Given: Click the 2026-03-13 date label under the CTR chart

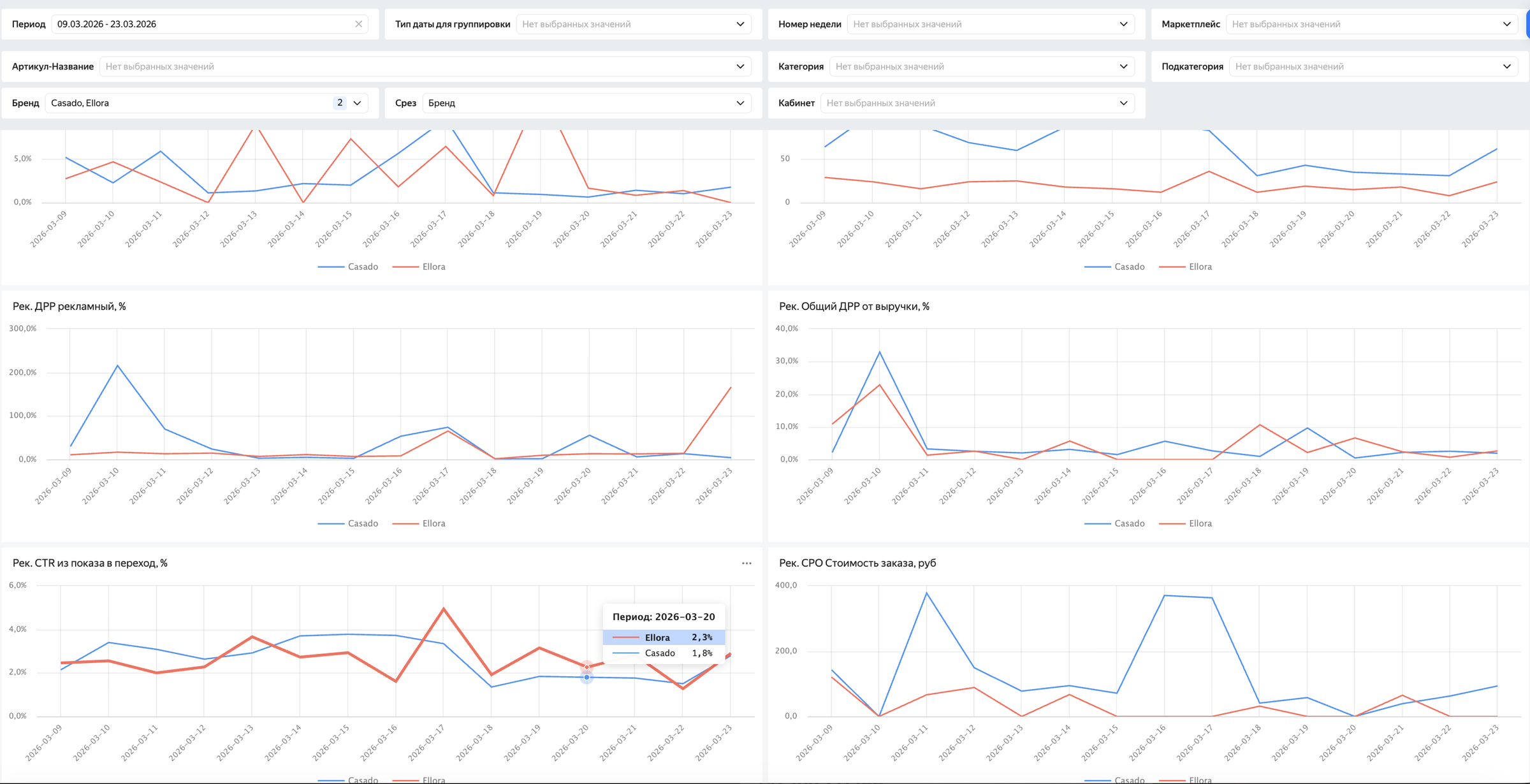Looking at the screenshot, I should (x=237, y=743).
